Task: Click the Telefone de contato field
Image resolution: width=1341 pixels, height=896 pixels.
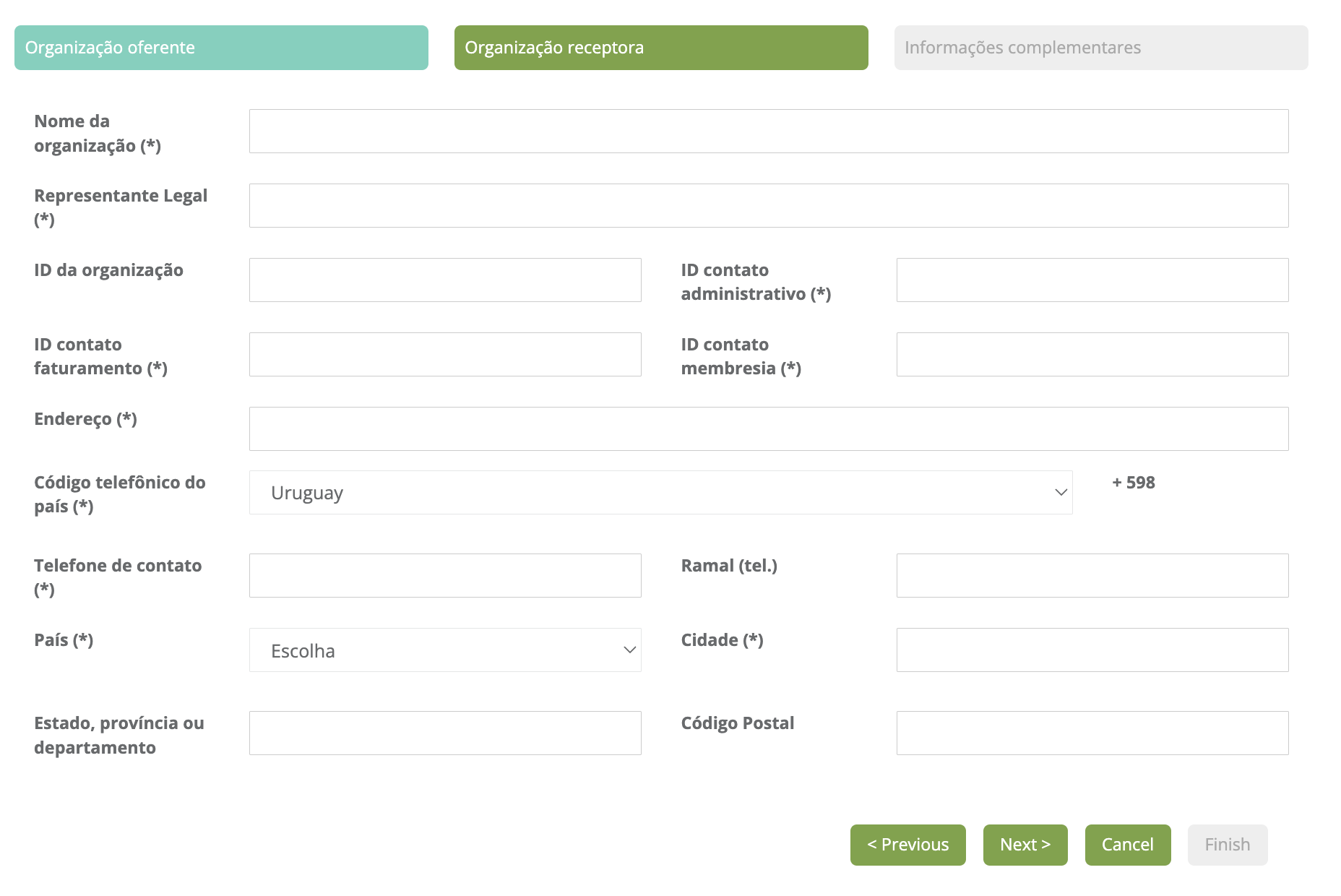Action: pyautogui.click(x=445, y=576)
